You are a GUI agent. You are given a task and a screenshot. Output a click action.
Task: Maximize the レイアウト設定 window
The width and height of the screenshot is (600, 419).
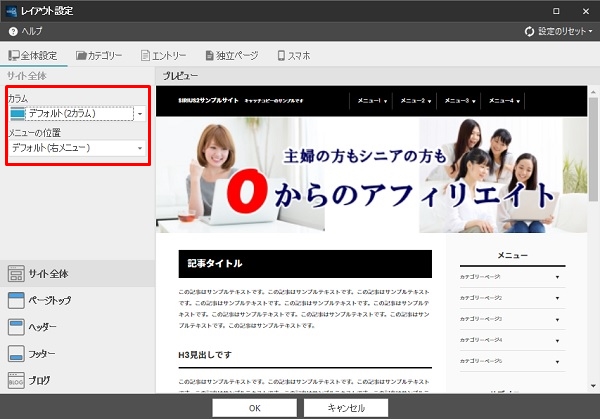pyautogui.click(x=556, y=11)
